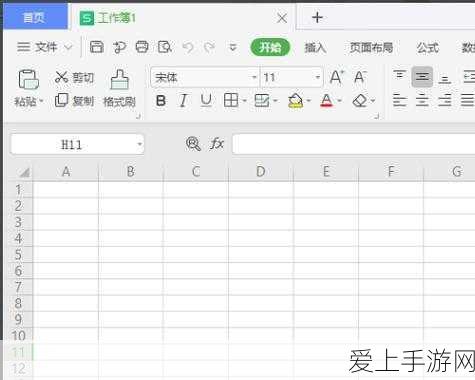Select column A header
Screen dimensions: 475x380
tap(66, 171)
